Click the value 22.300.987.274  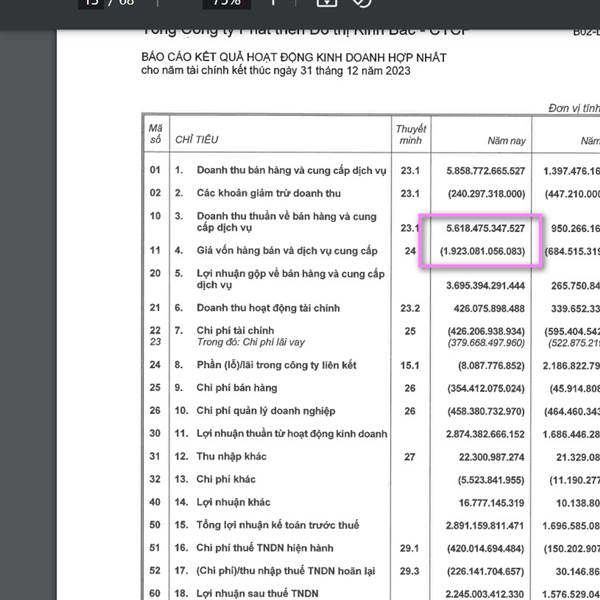(491, 457)
